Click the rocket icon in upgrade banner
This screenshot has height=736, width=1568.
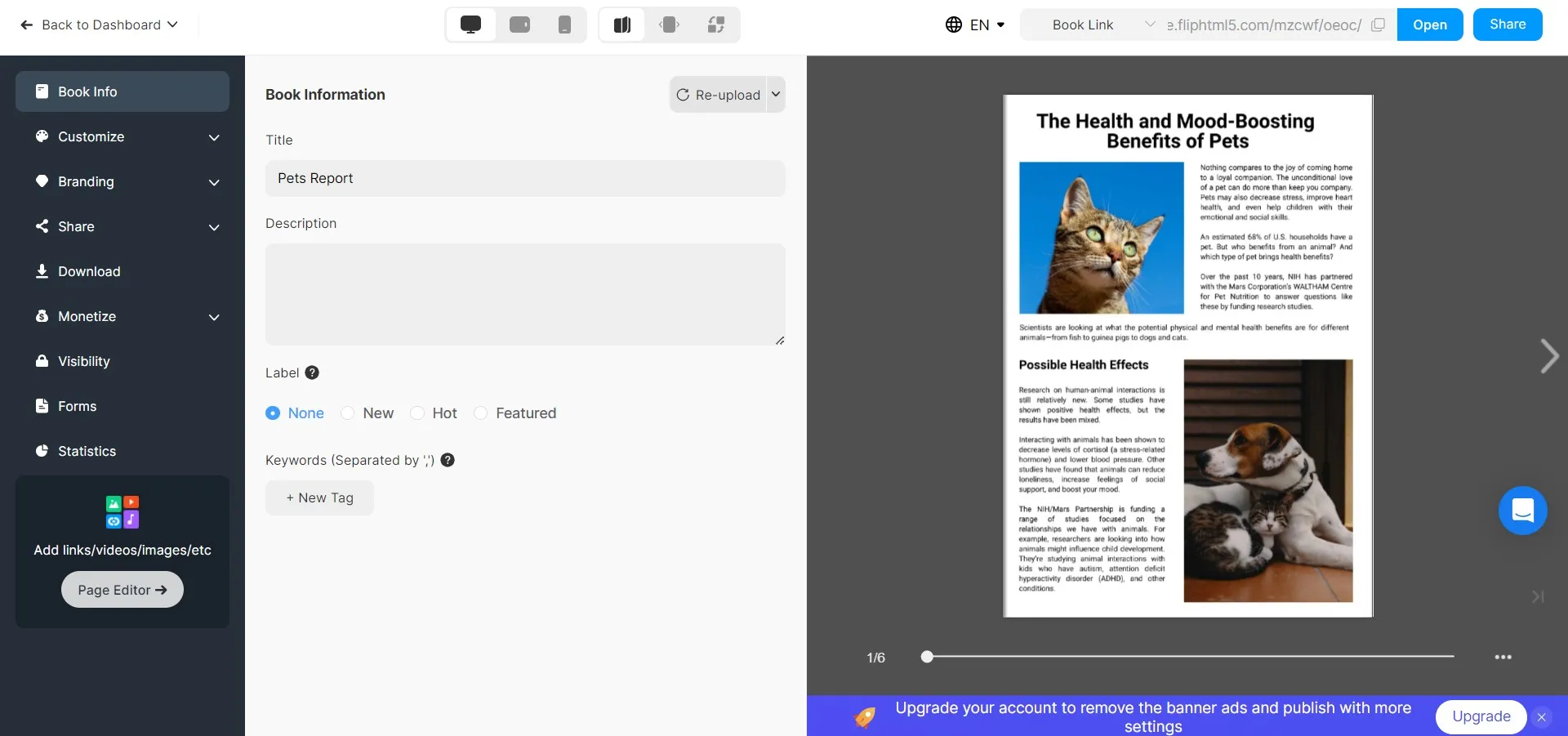pyautogui.click(x=865, y=716)
